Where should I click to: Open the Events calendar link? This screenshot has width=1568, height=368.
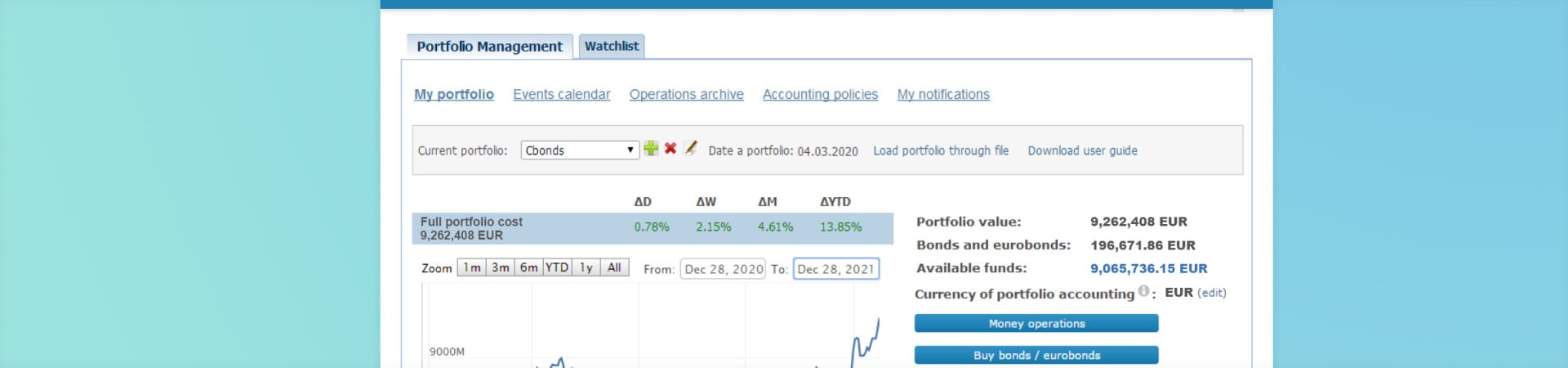tap(561, 95)
